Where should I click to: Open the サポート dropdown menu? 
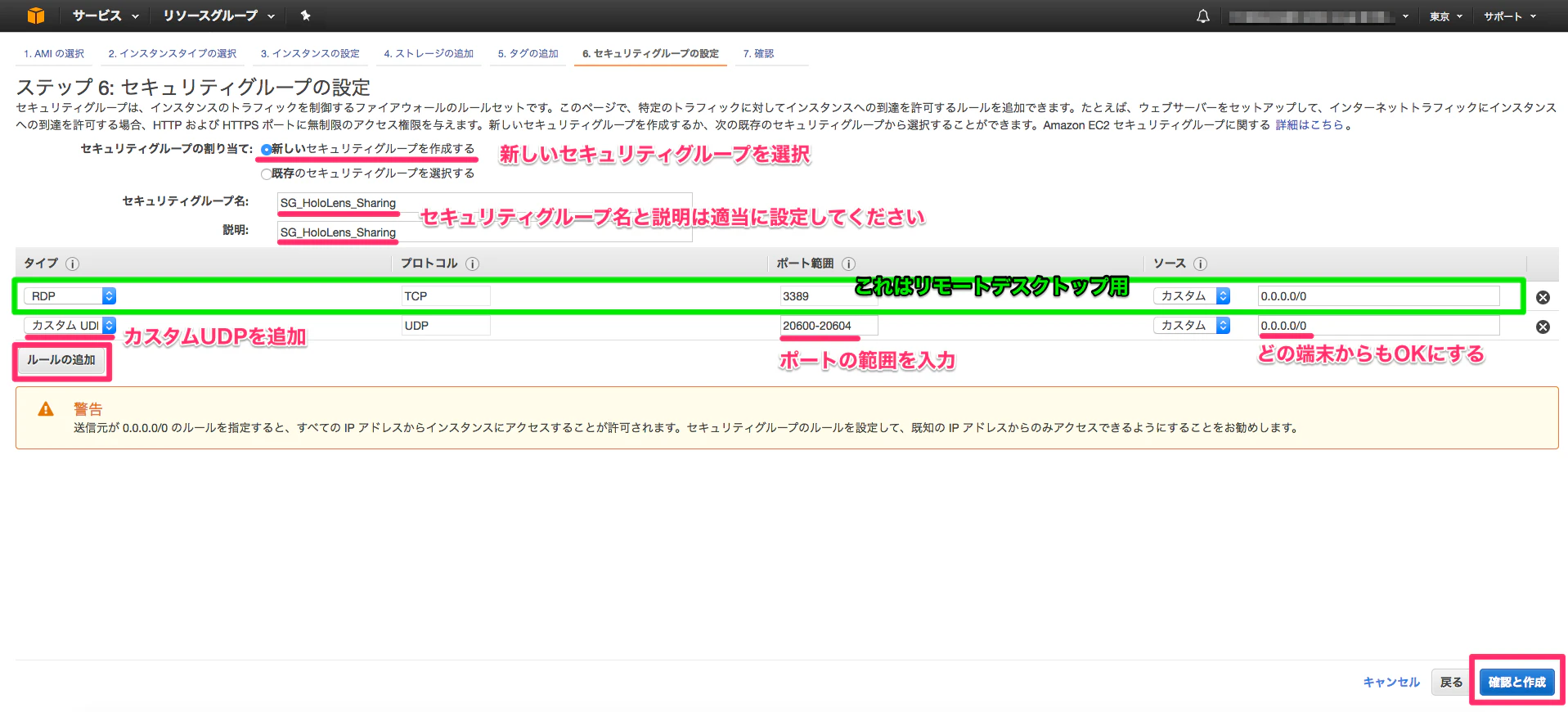pos(1510,16)
